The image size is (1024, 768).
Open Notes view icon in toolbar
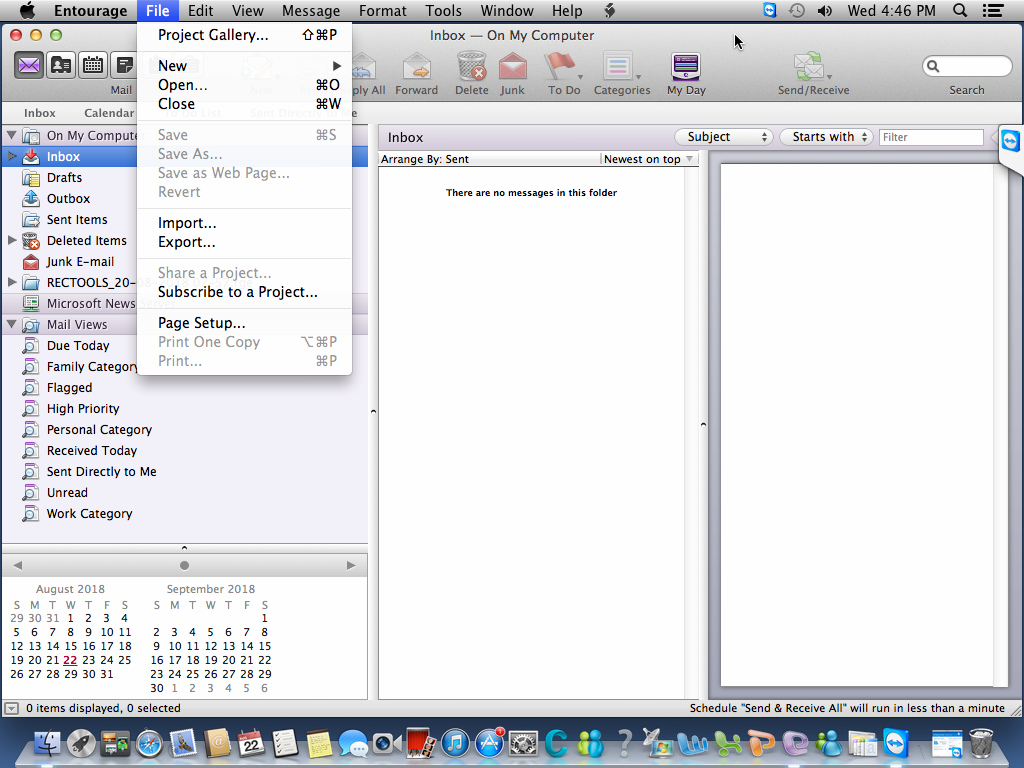(123, 65)
